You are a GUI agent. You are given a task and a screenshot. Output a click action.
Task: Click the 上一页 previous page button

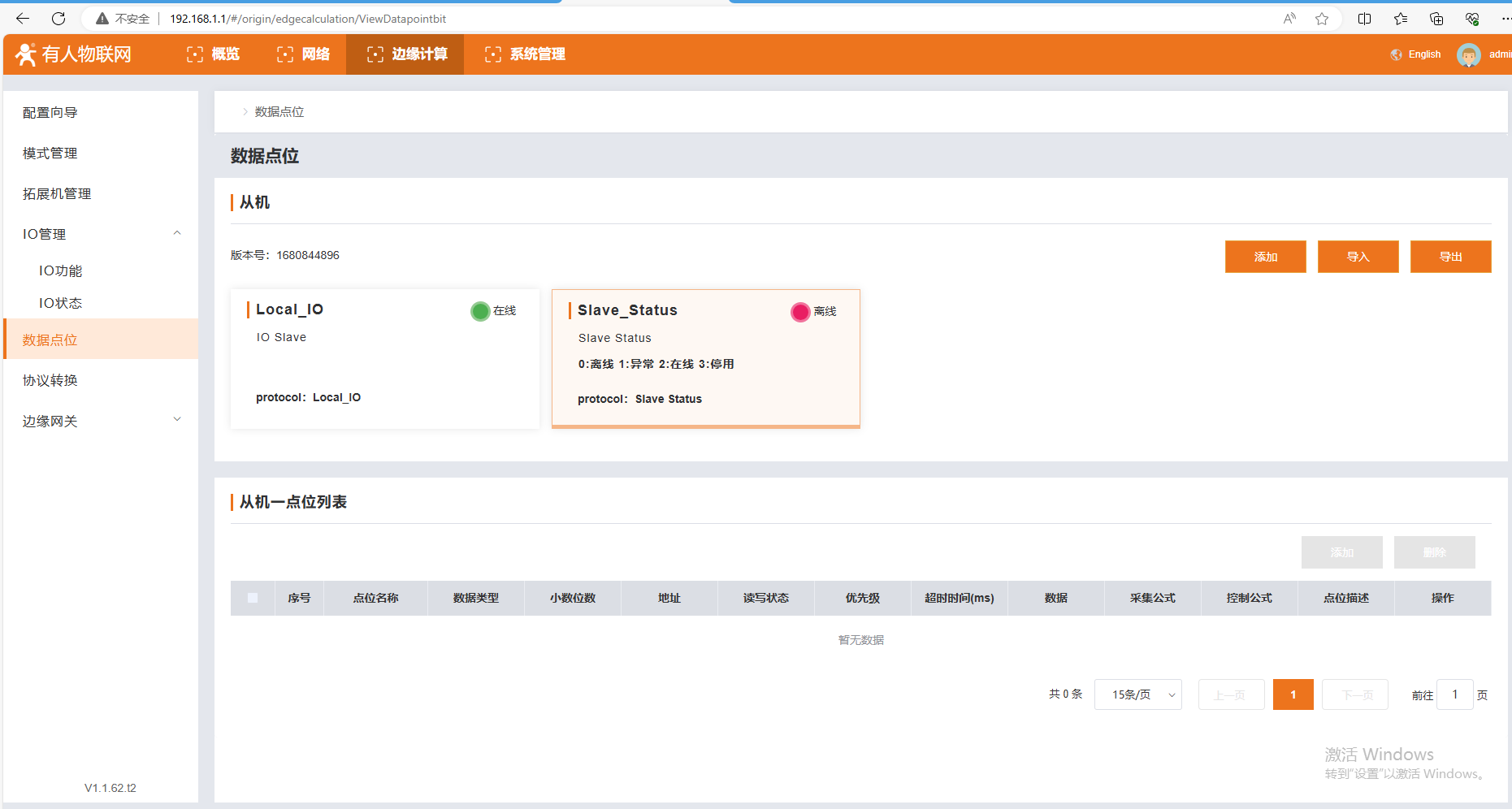click(x=1232, y=694)
